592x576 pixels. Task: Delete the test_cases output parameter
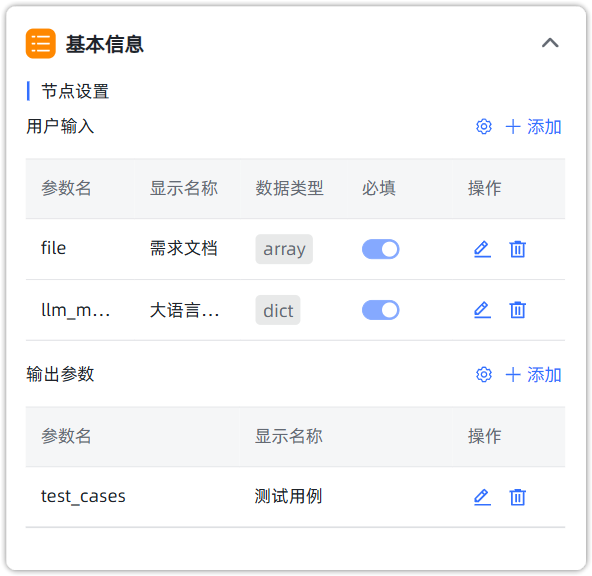(x=517, y=497)
